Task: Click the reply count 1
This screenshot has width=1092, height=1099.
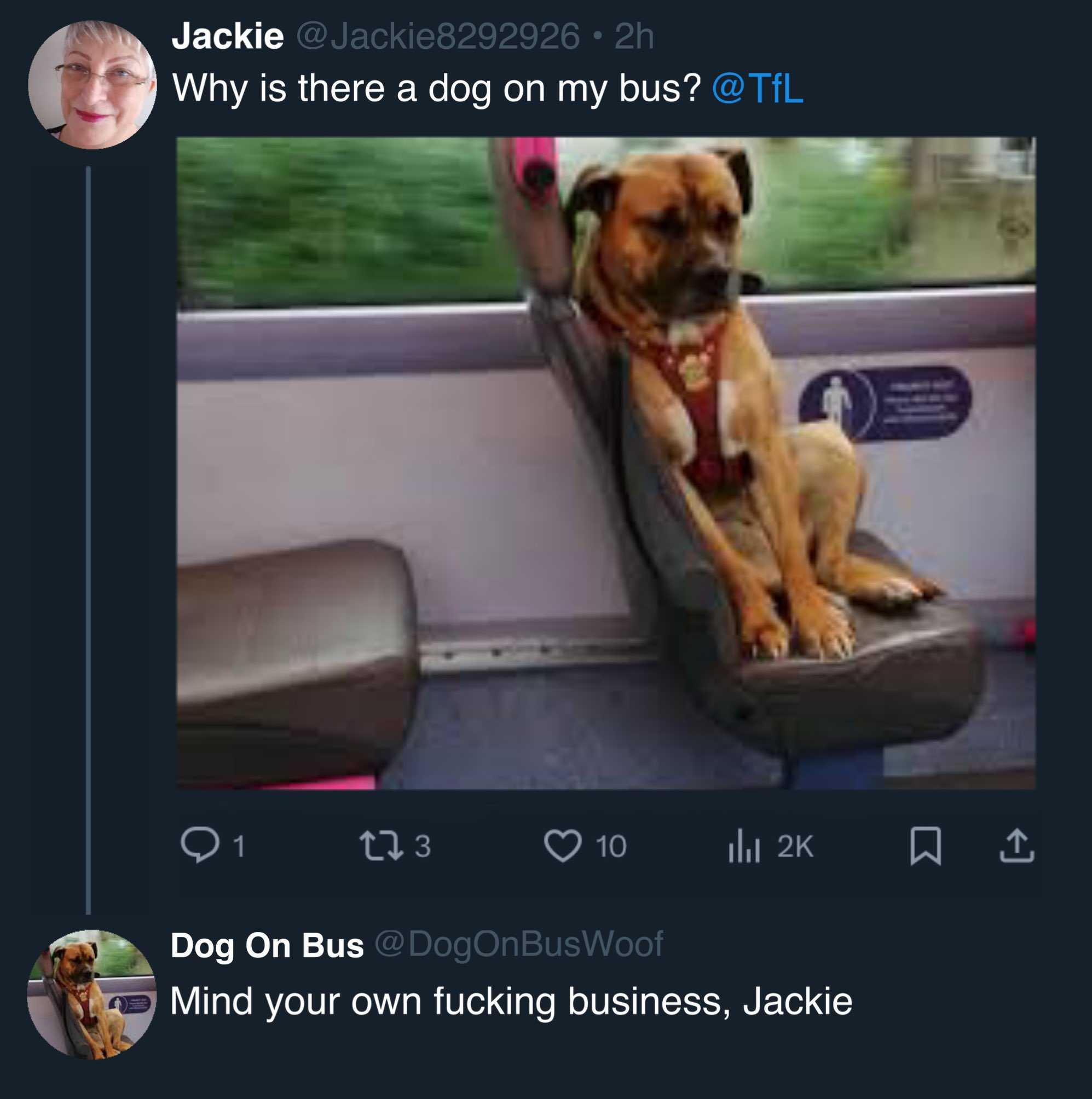Action: coord(240,847)
